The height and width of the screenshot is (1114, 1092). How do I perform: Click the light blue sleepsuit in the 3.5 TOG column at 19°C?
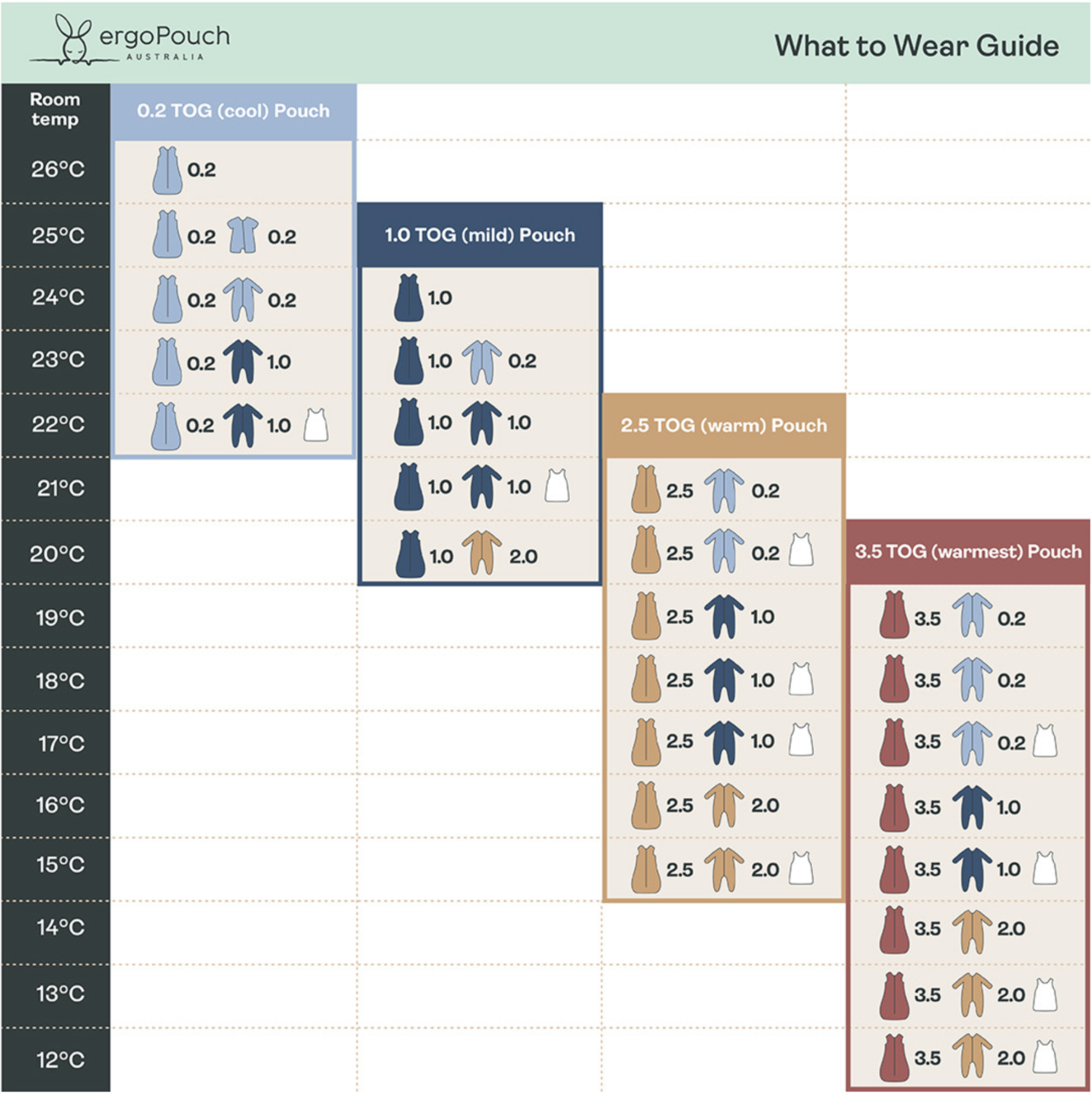coord(972,616)
